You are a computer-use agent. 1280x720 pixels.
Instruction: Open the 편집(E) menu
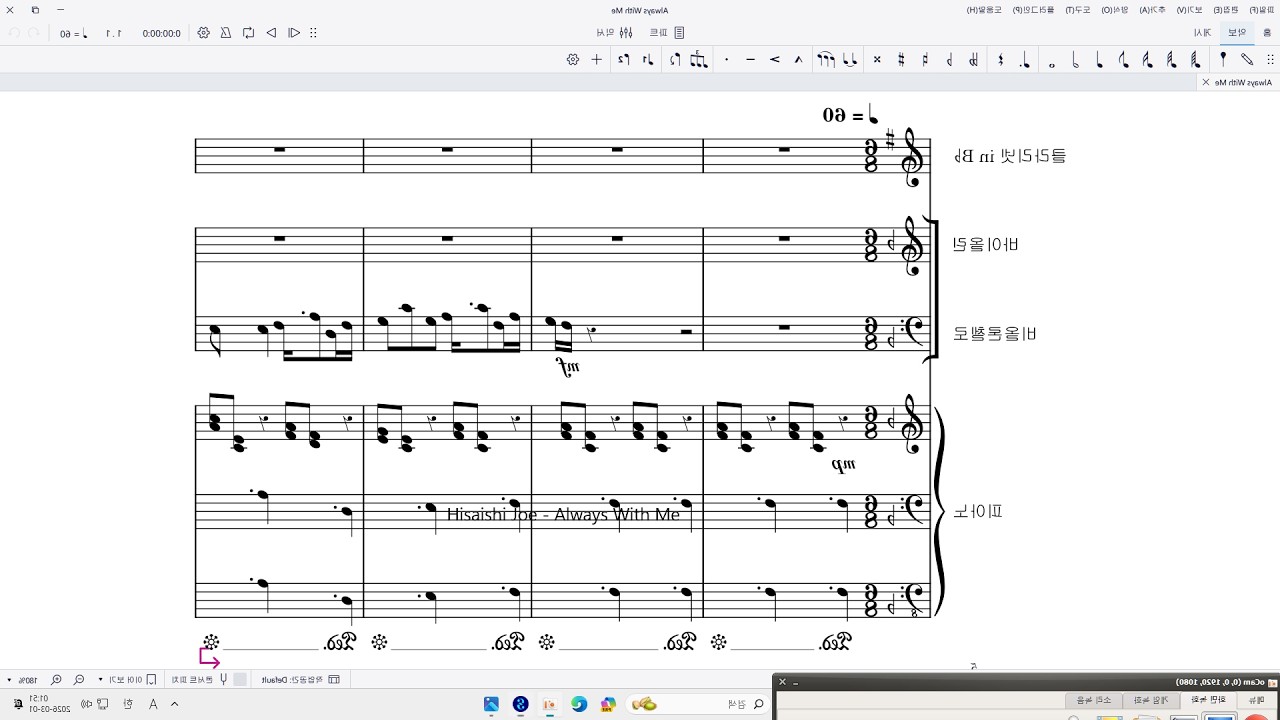[x=1226, y=9]
